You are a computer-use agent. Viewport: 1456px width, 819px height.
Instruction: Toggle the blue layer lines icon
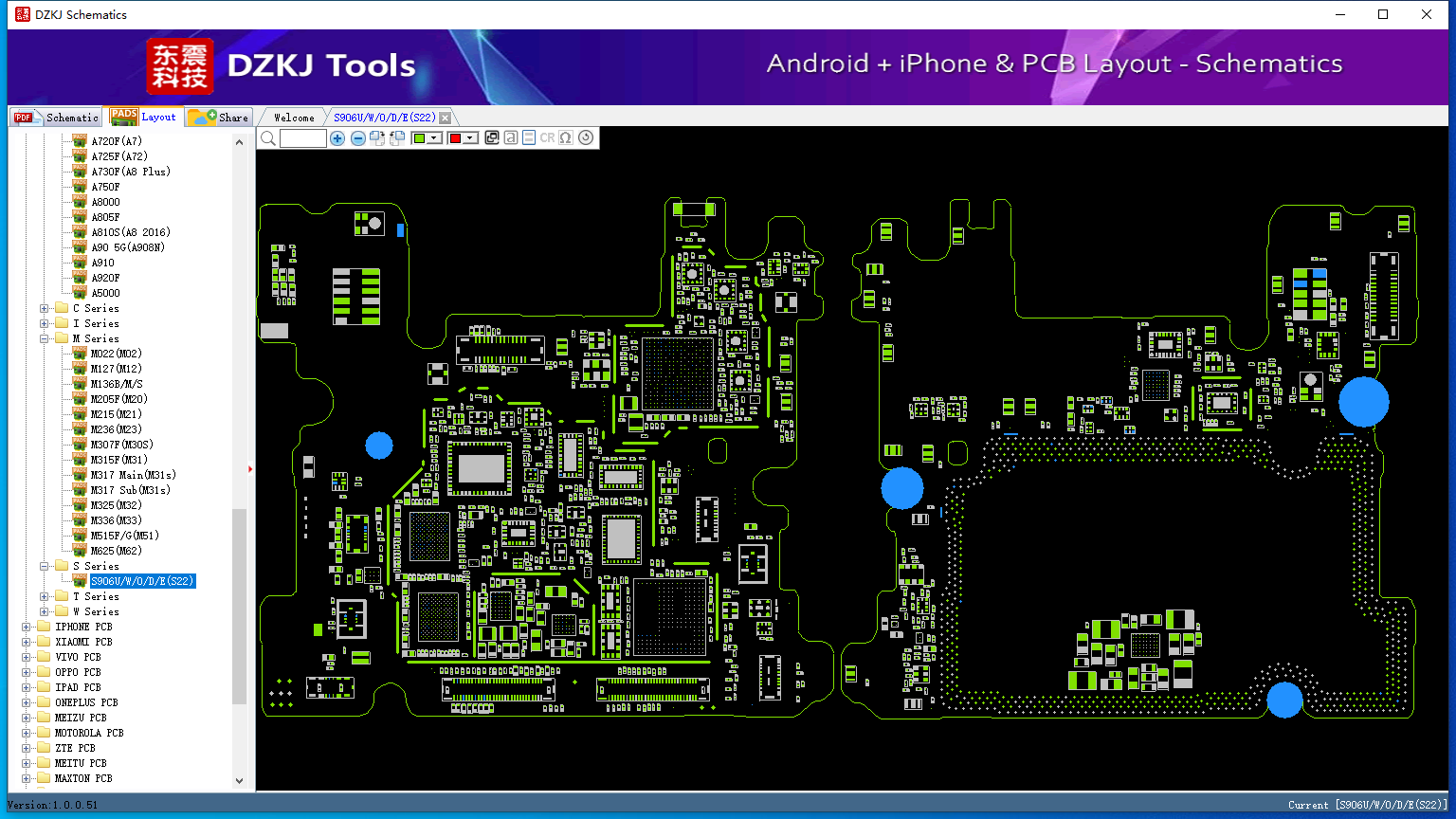click(x=529, y=137)
